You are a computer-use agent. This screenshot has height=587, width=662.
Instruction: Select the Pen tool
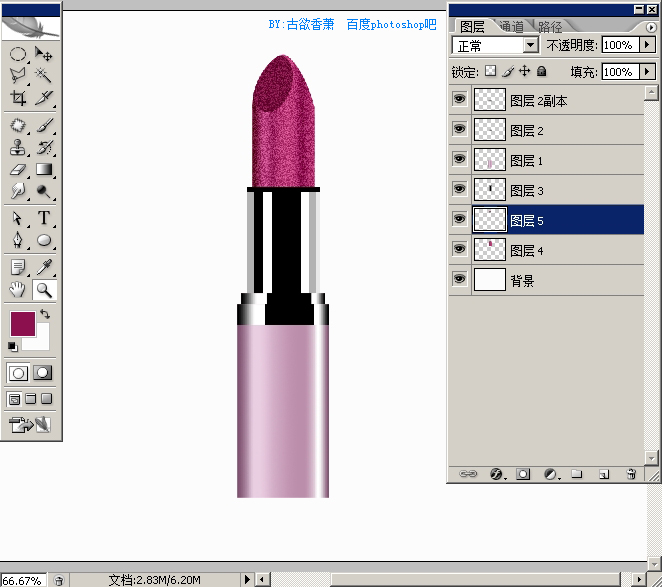tap(17, 240)
